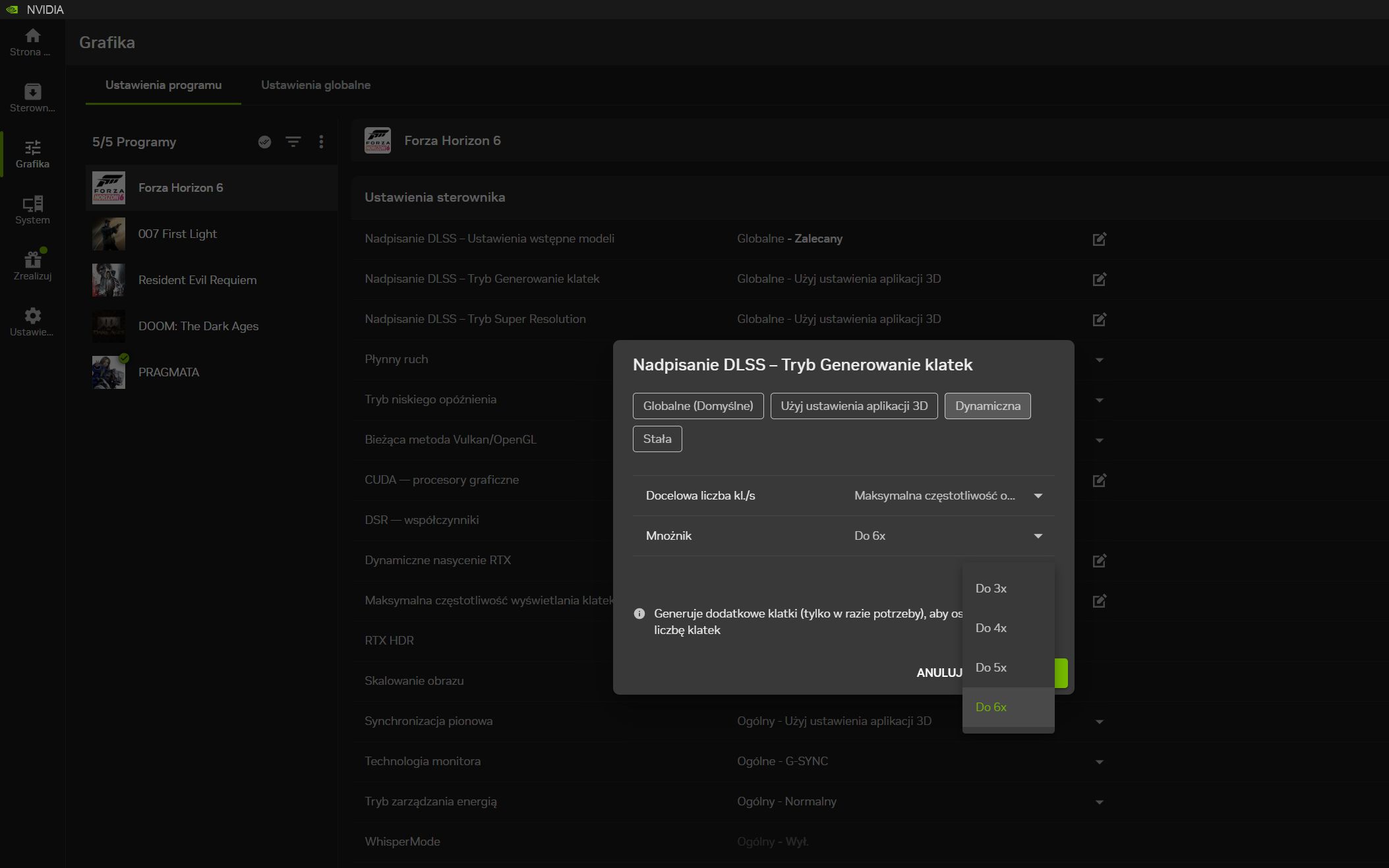Image resolution: width=1389 pixels, height=868 pixels.
Task: Click Ogólny - Normalny value
Action: (x=786, y=801)
